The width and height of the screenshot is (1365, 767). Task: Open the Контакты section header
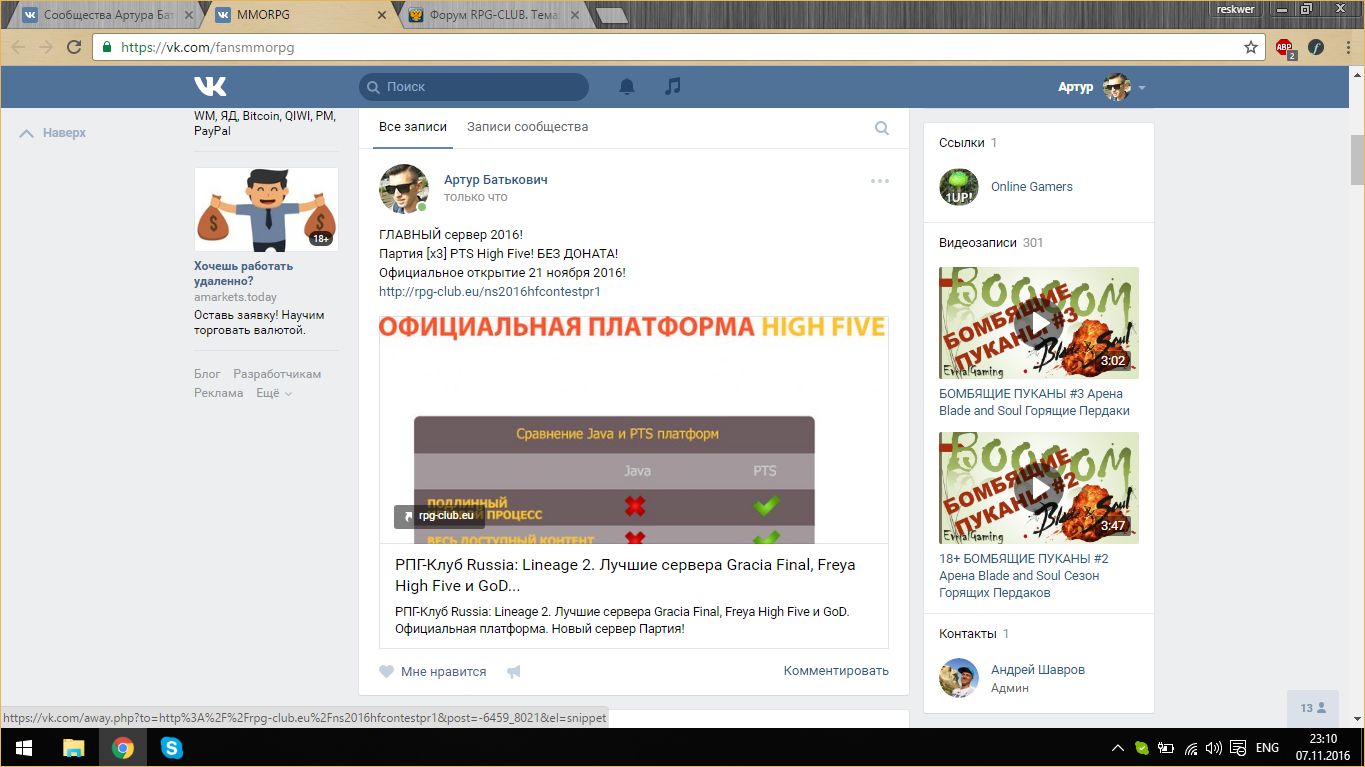pos(974,634)
